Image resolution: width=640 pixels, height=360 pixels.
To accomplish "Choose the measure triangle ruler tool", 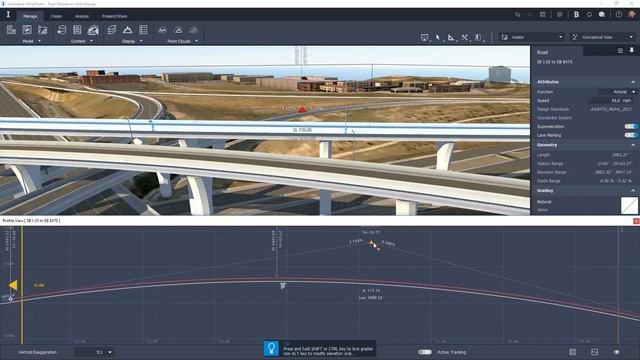I will (x=451, y=38).
